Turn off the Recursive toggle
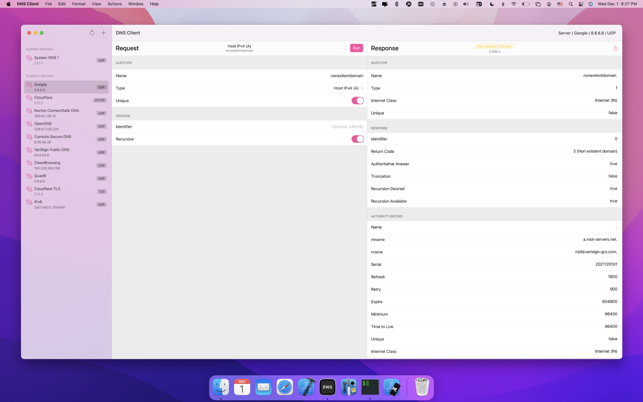This screenshot has width=643, height=402. tap(357, 139)
